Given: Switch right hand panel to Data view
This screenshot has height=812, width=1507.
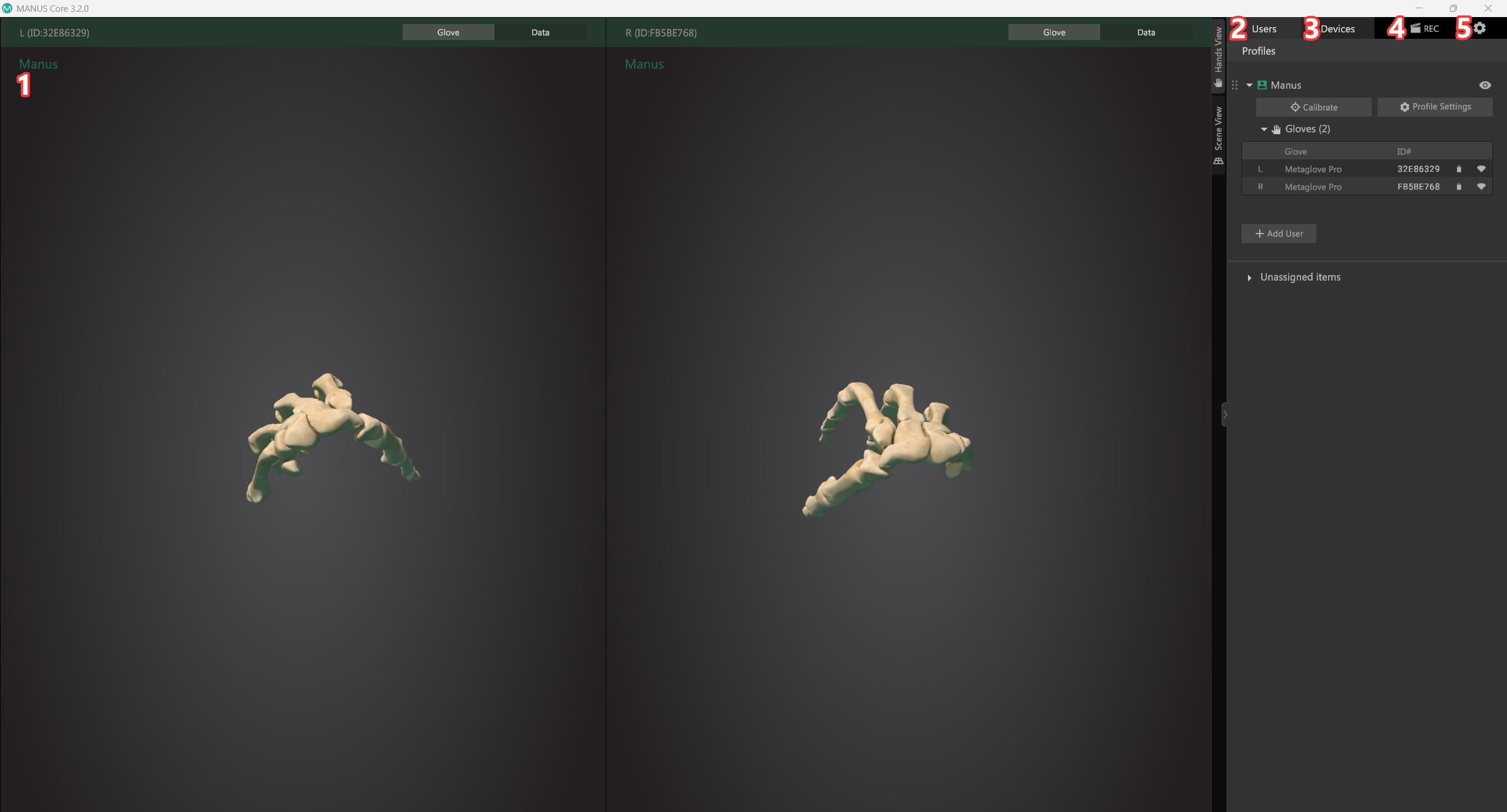Looking at the screenshot, I should [x=1146, y=32].
